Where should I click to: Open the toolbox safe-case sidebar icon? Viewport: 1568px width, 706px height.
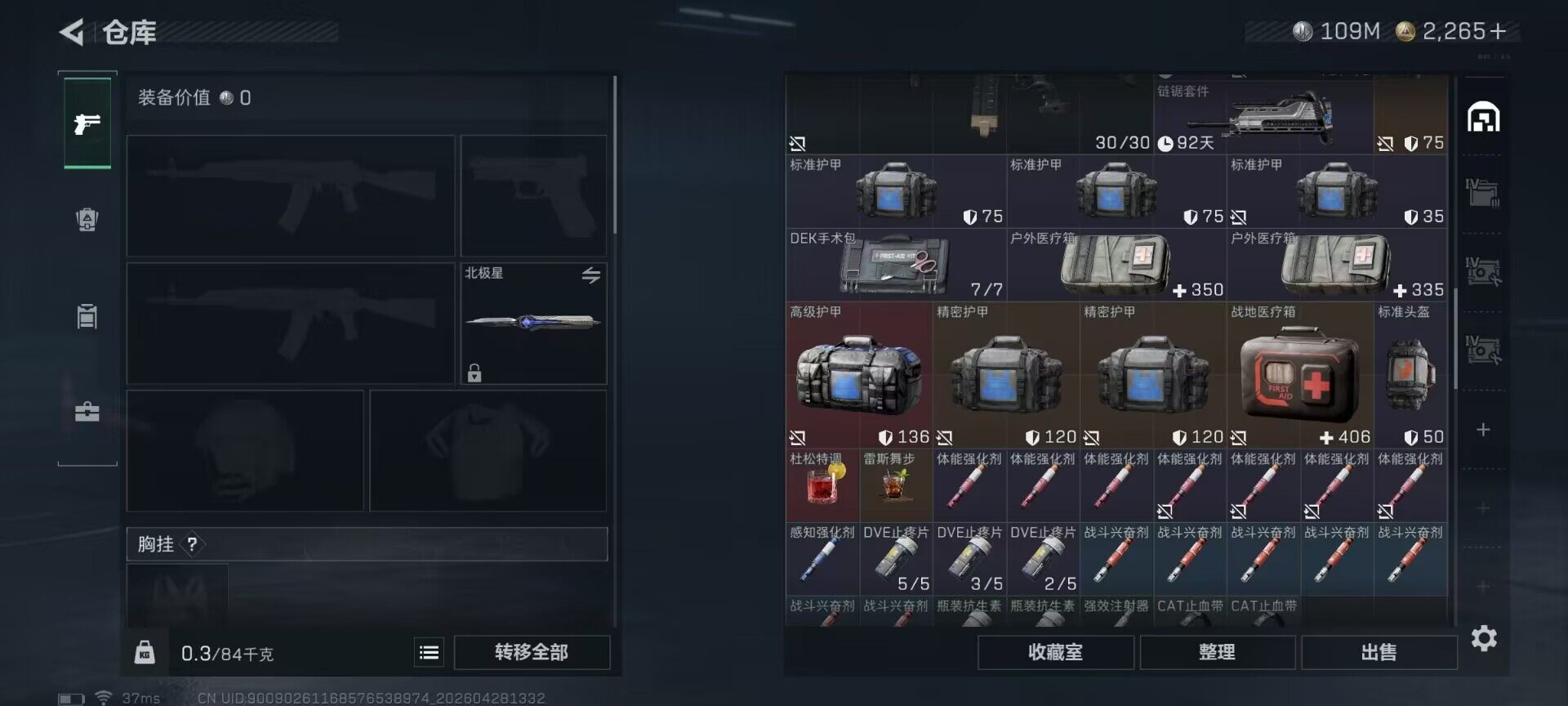[87, 411]
